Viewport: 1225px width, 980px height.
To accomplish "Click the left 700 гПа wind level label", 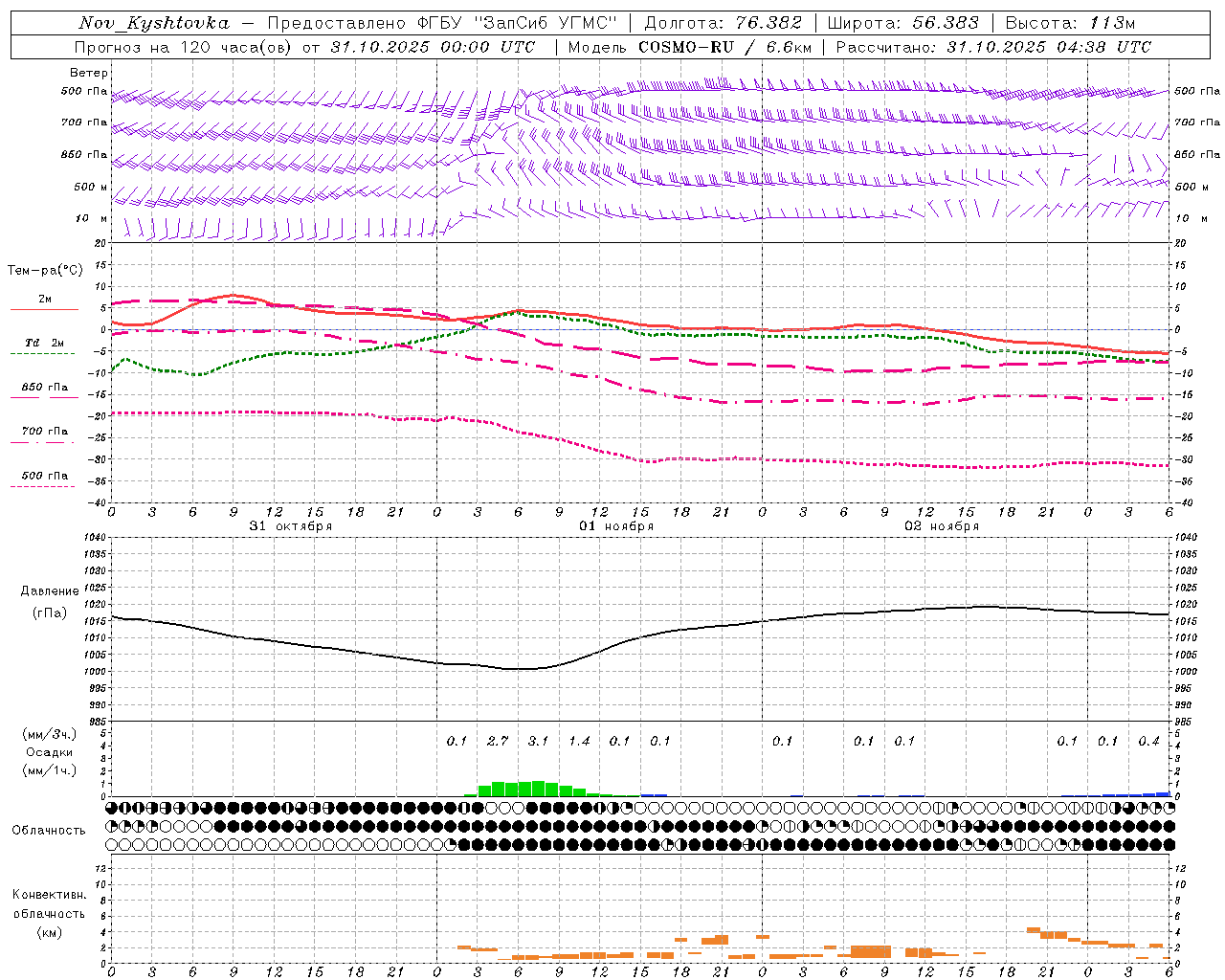I will [84, 122].
